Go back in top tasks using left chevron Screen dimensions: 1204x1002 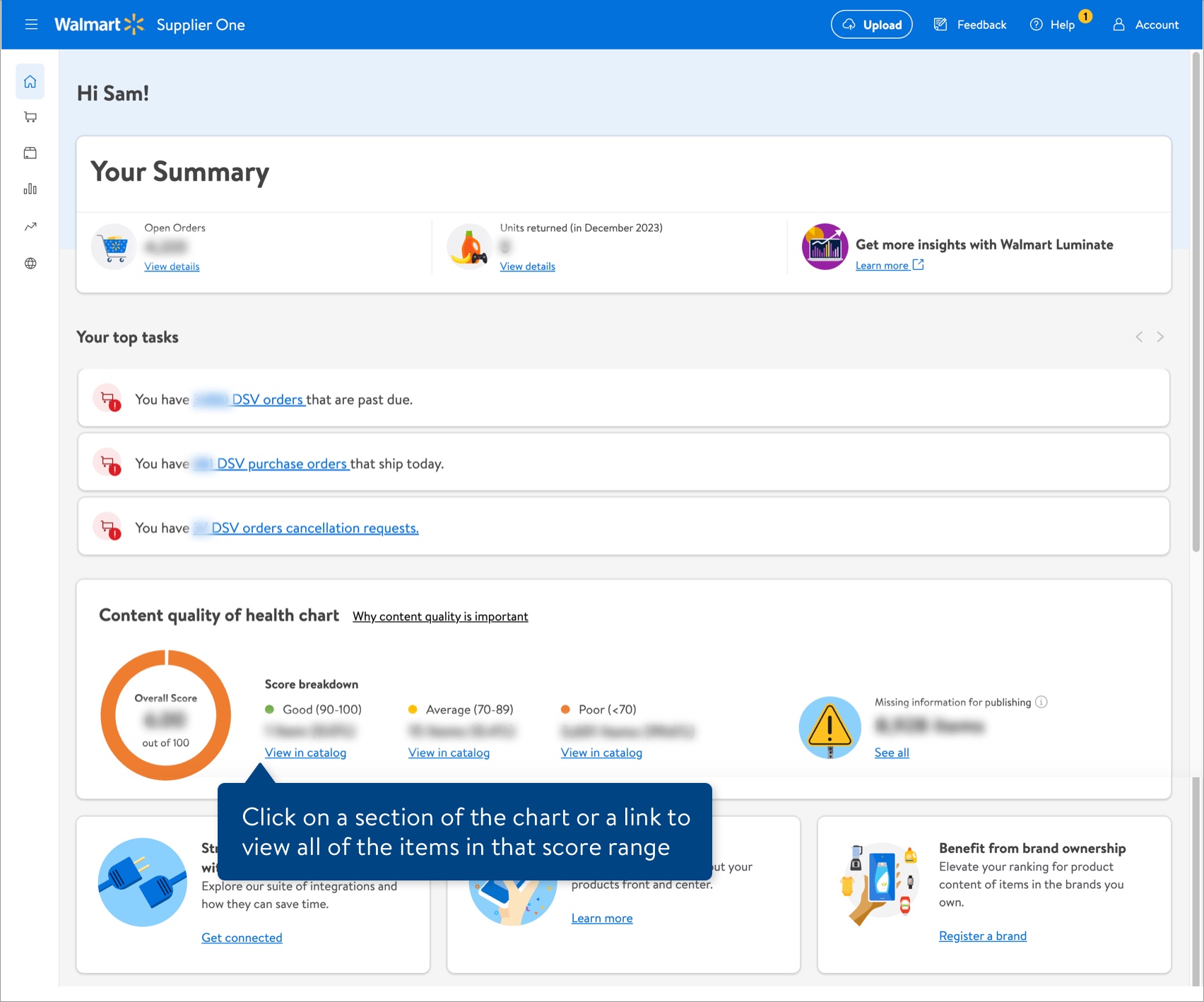pyautogui.click(x=1138, y=336)
